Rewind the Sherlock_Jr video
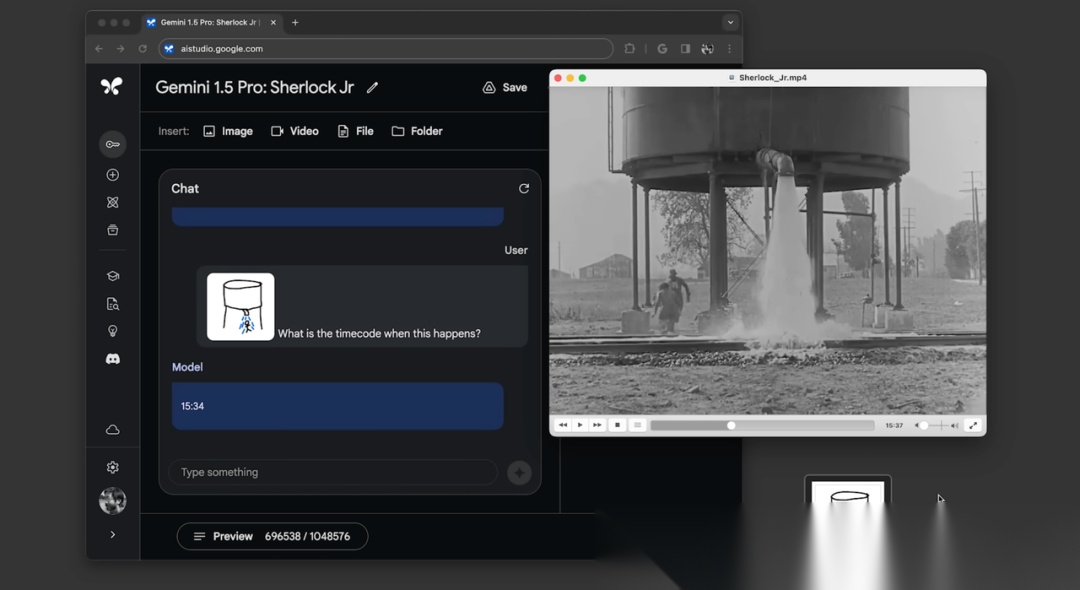The image size is (1080, 590). (x=563, y=425)
